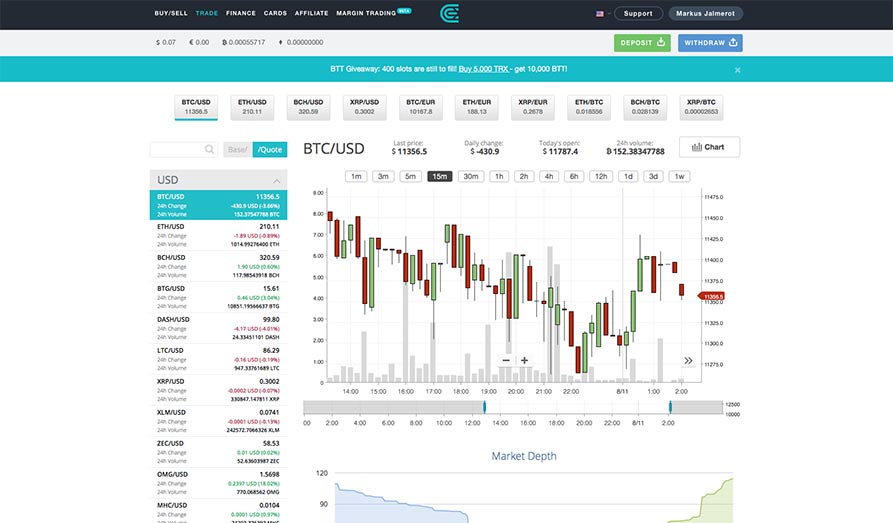Image resolution: width=893 pixels, height=523 pixels.
Task: Click the left timeline range slider handle
Action: pyautogui.click(x=484, y=407)
